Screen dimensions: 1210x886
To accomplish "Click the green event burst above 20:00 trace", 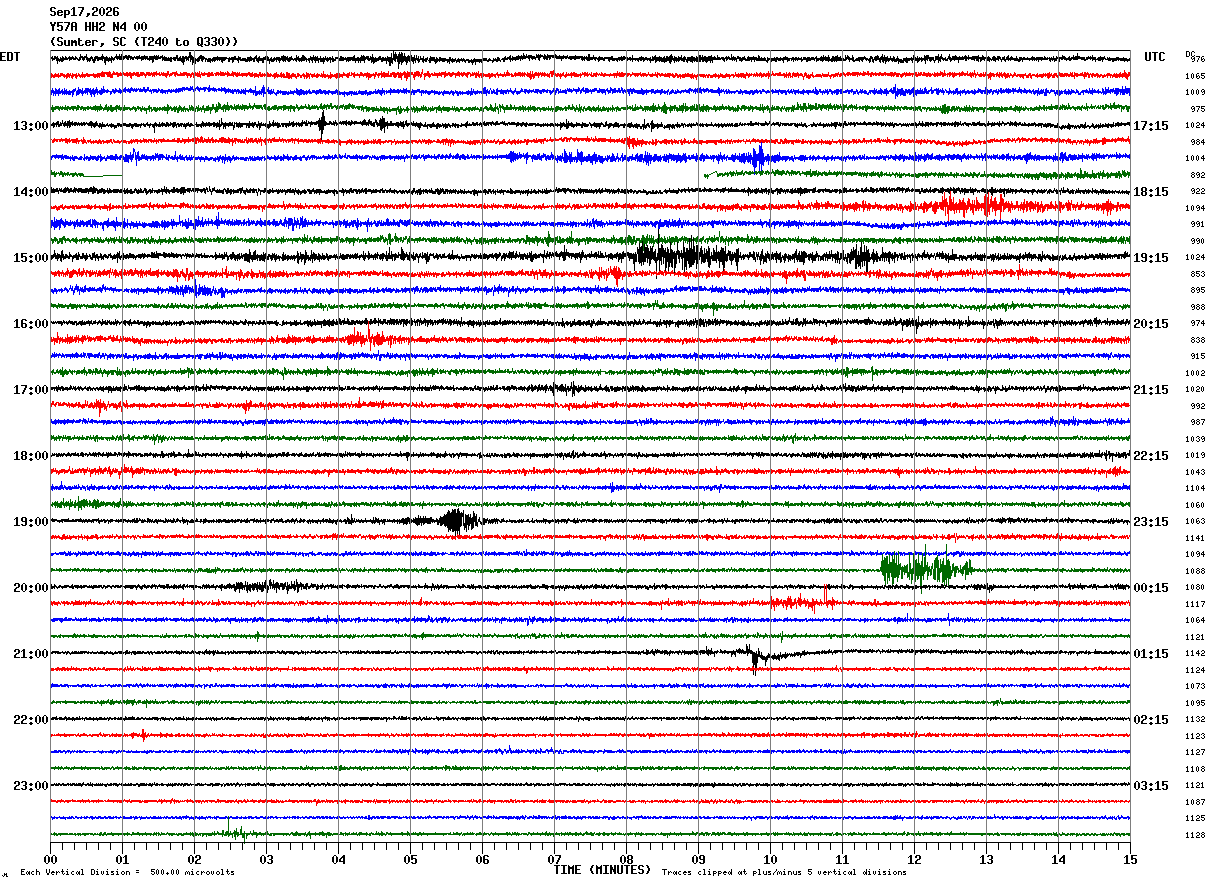I will 925,568.
